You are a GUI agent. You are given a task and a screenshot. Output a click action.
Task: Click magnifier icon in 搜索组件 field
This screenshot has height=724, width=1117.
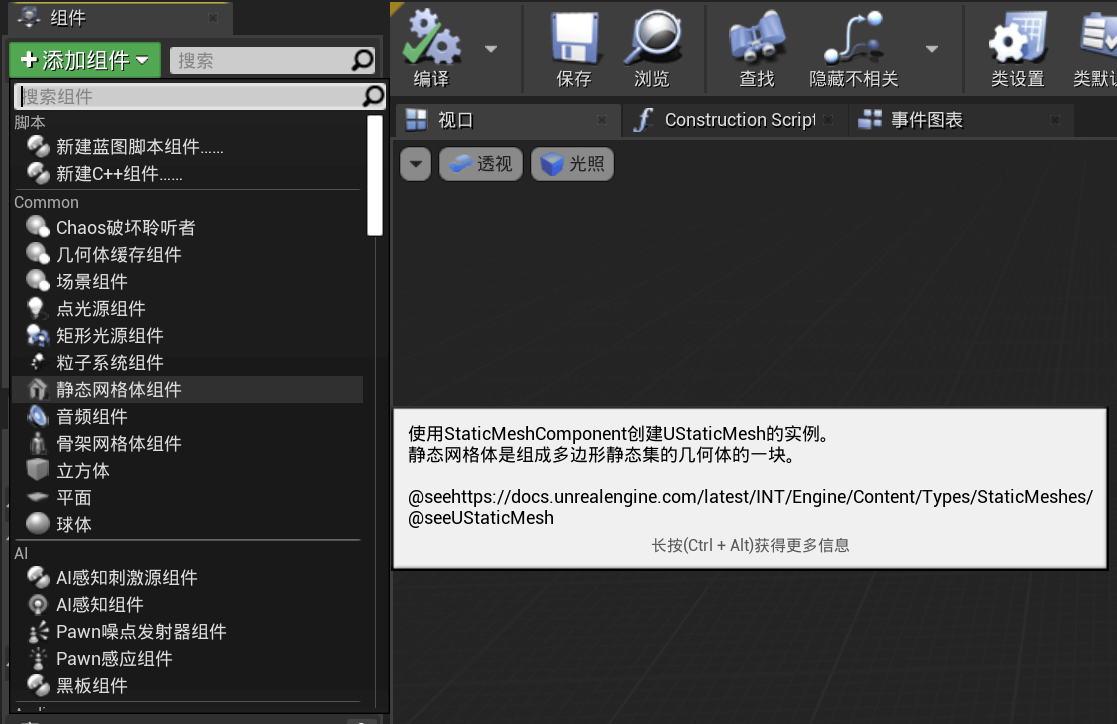click(373, 95)
